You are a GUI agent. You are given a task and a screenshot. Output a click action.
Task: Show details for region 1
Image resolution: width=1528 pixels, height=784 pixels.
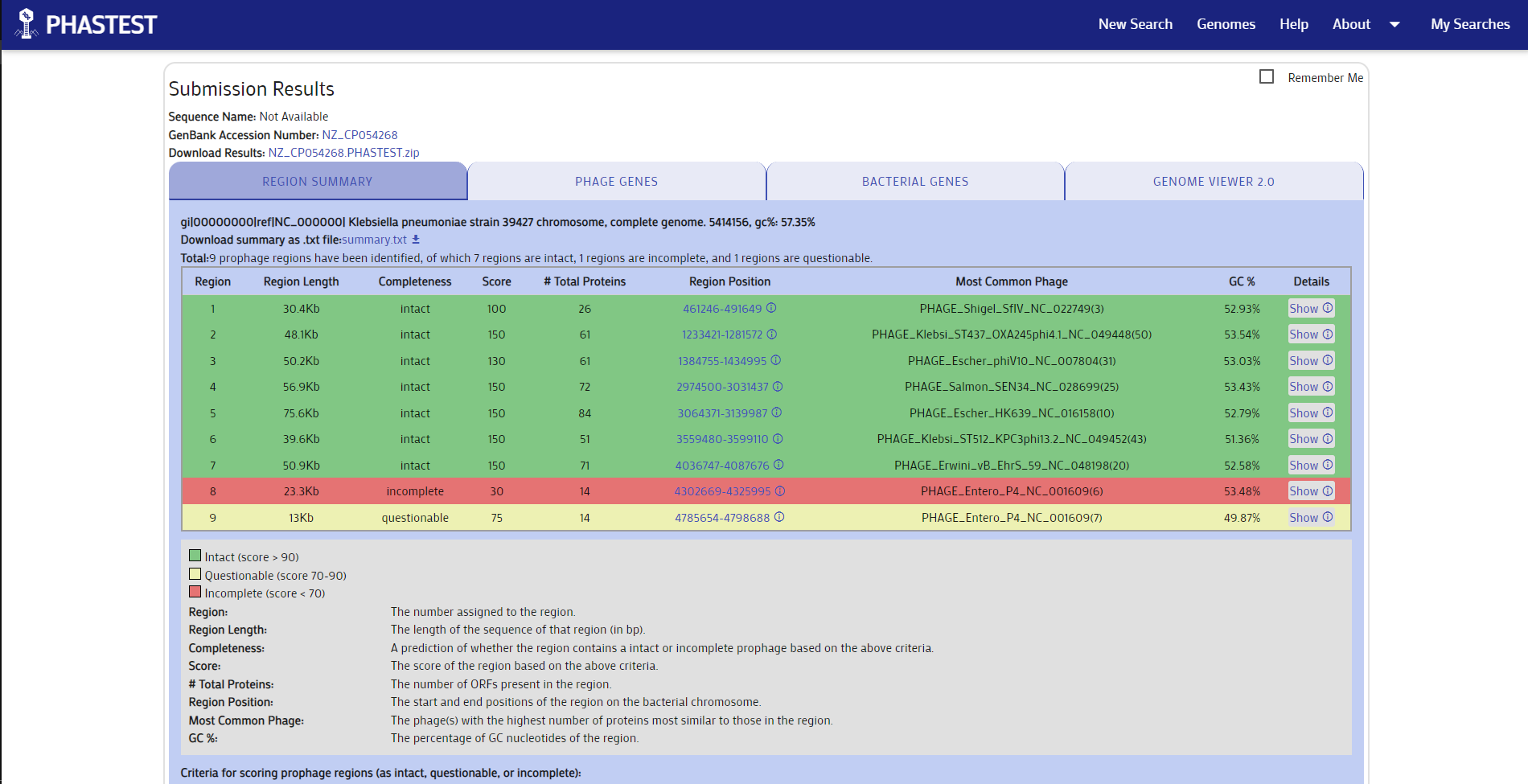pyautogui.click(x=1310, y=309)
